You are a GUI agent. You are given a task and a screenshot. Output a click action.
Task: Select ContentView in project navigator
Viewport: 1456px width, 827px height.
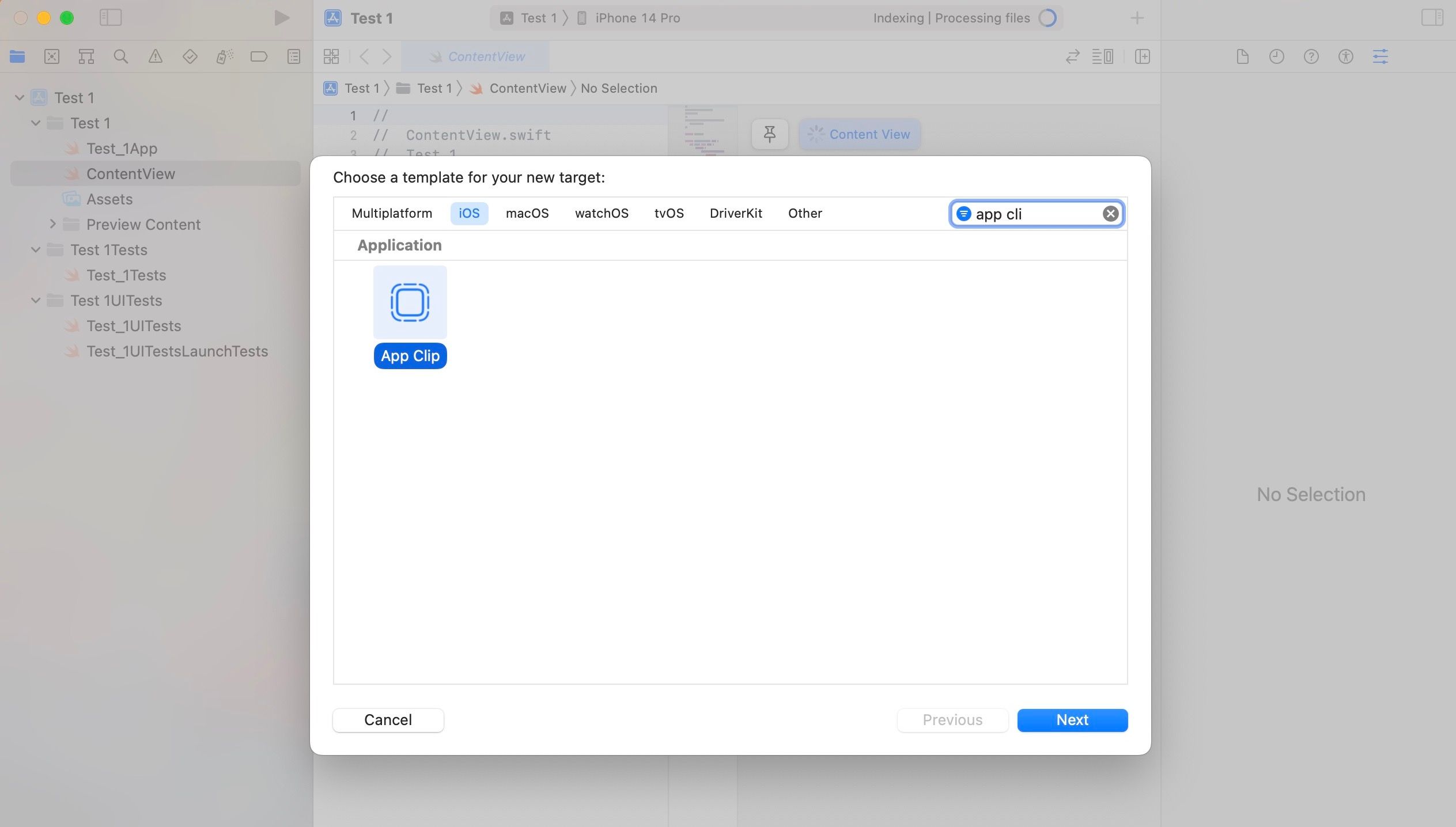click(x=131, y=174)
